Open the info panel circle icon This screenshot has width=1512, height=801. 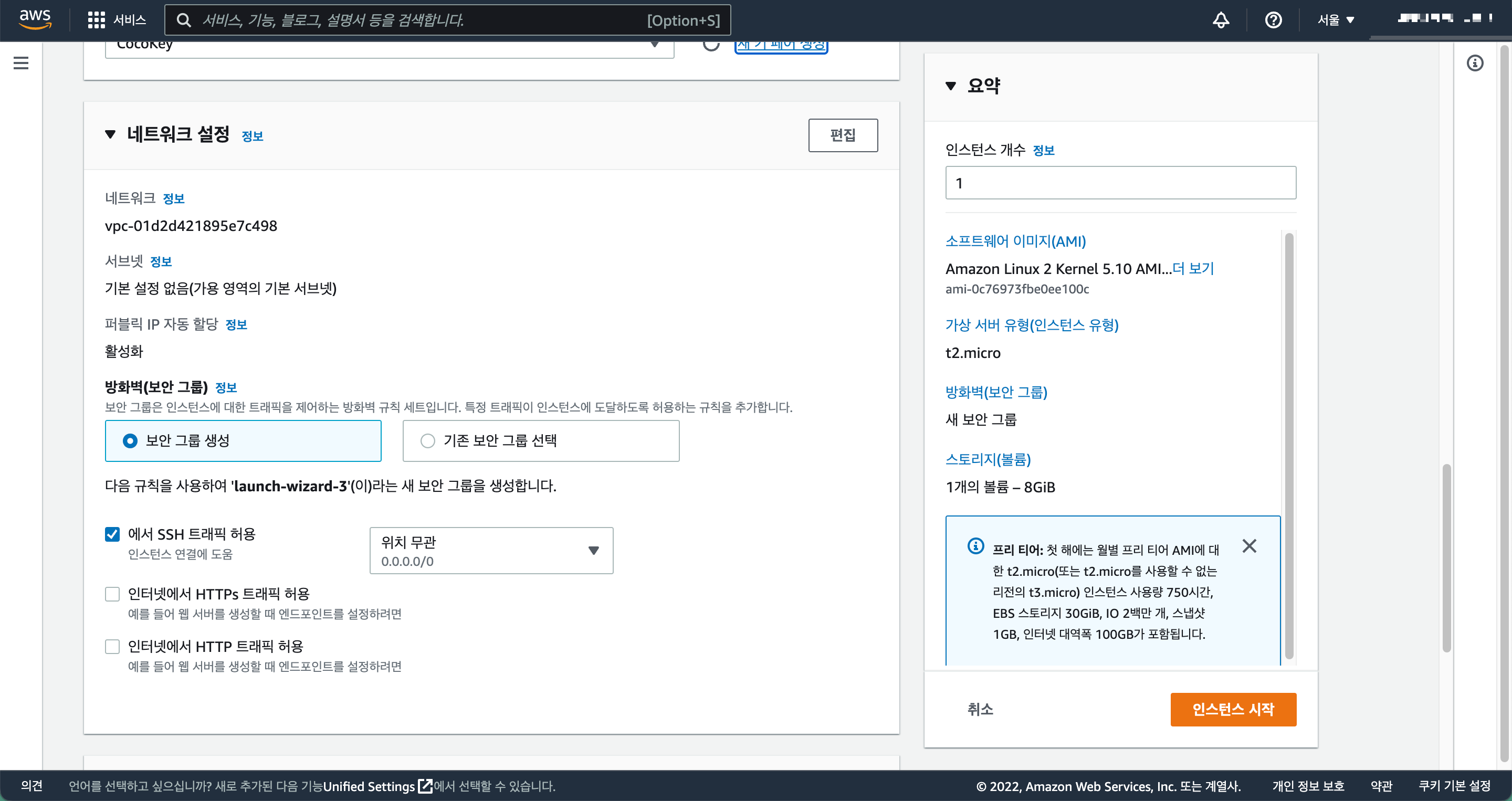point(1474,63)
